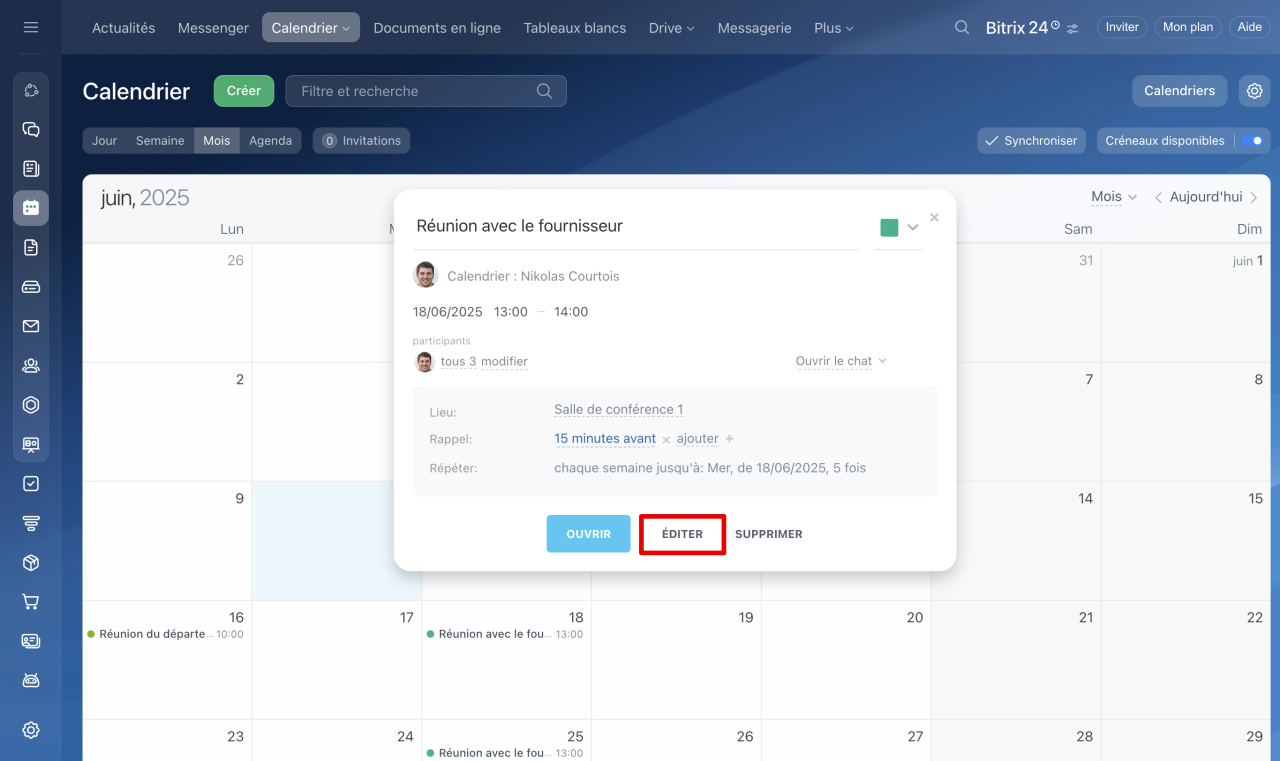Click the Inviter button

click(1122, 28)
